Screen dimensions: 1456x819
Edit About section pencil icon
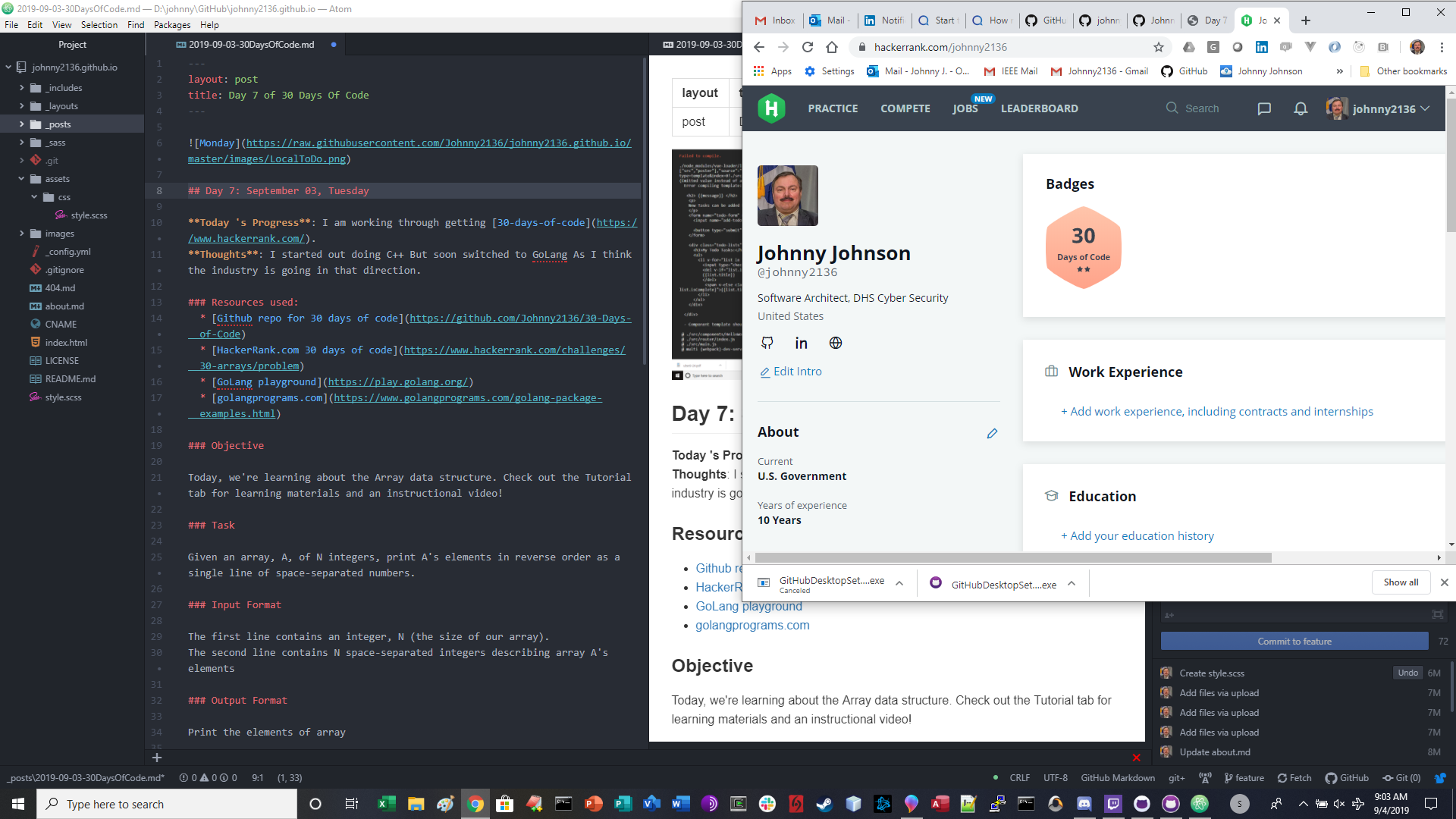point(992,433)
